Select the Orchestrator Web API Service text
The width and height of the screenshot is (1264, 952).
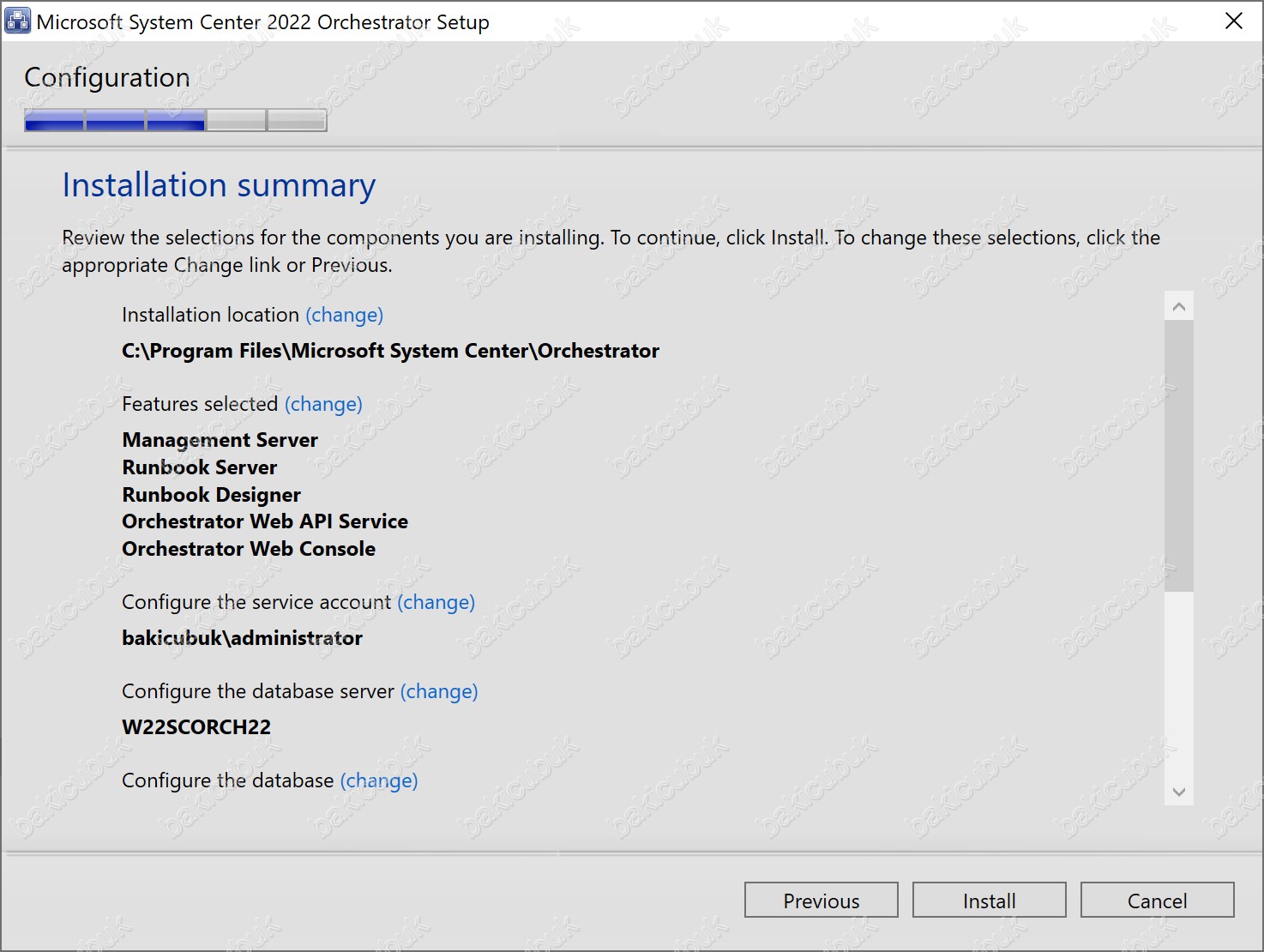click(x=265, y=521)
